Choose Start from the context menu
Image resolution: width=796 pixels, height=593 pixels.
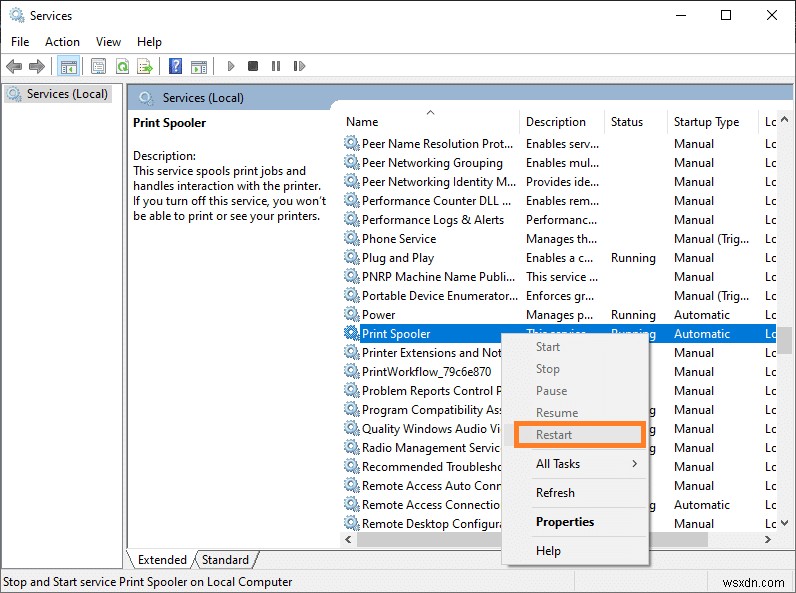pos(575,347)
